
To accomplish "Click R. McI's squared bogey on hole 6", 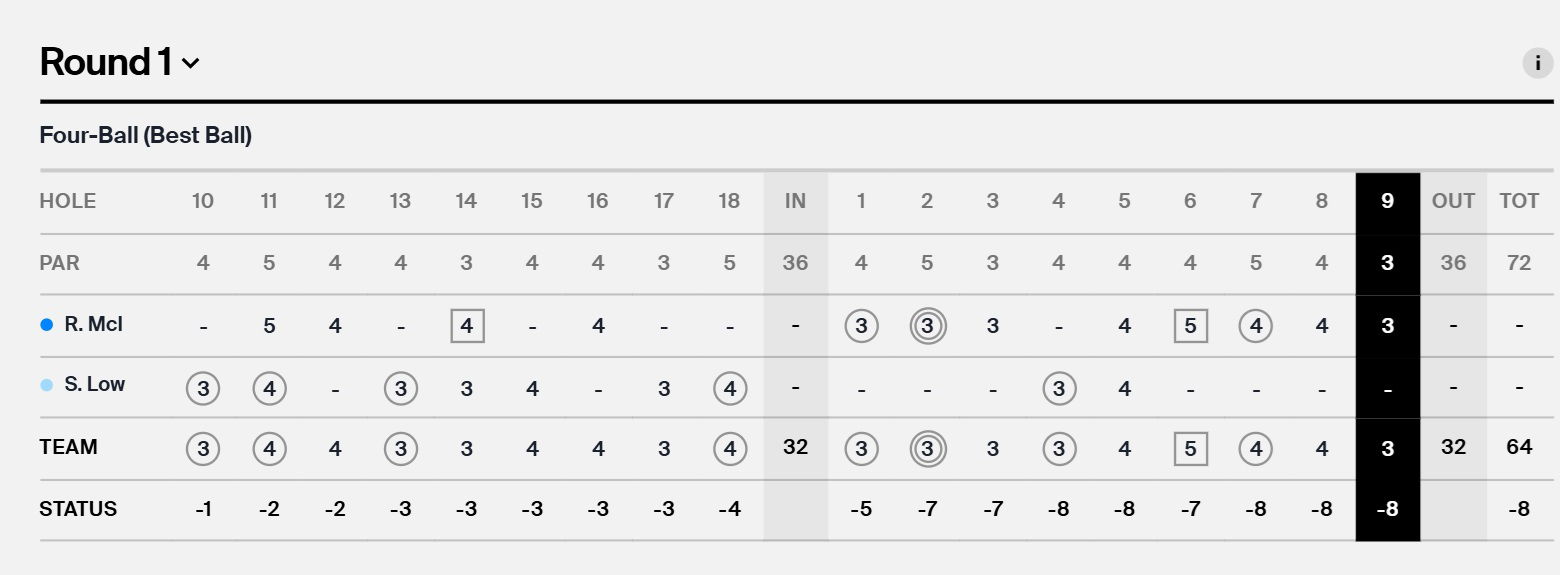I will 1190,326.
